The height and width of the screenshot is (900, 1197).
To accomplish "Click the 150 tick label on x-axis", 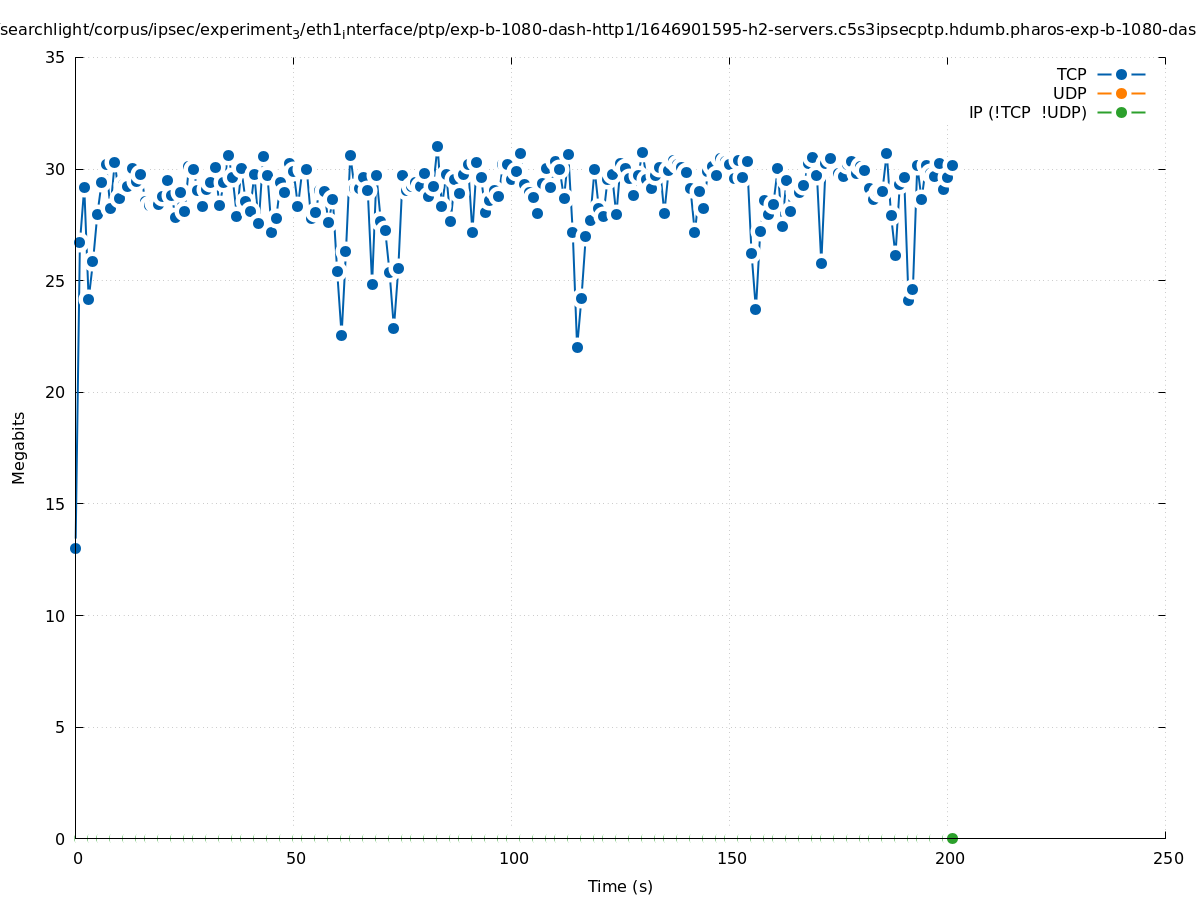I will click(731, 858).
